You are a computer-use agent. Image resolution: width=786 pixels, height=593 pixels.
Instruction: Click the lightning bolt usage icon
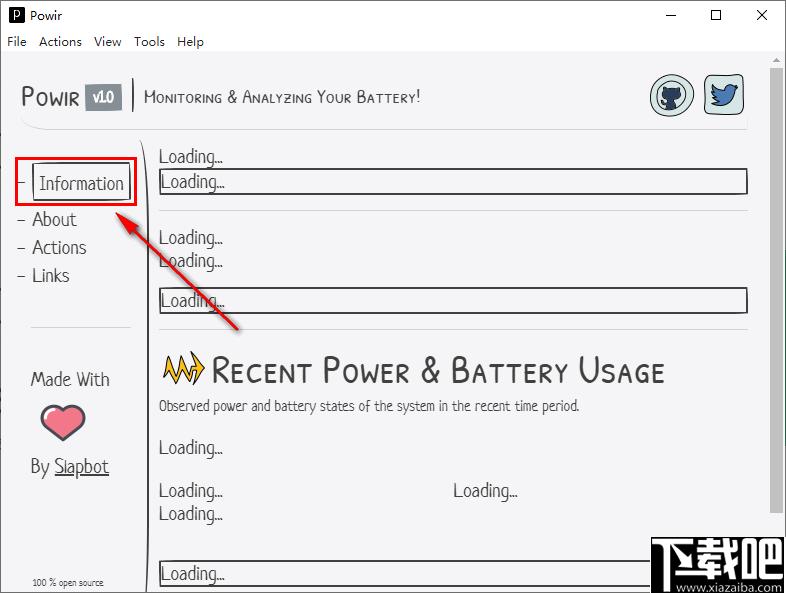click(x=183, y=369)
